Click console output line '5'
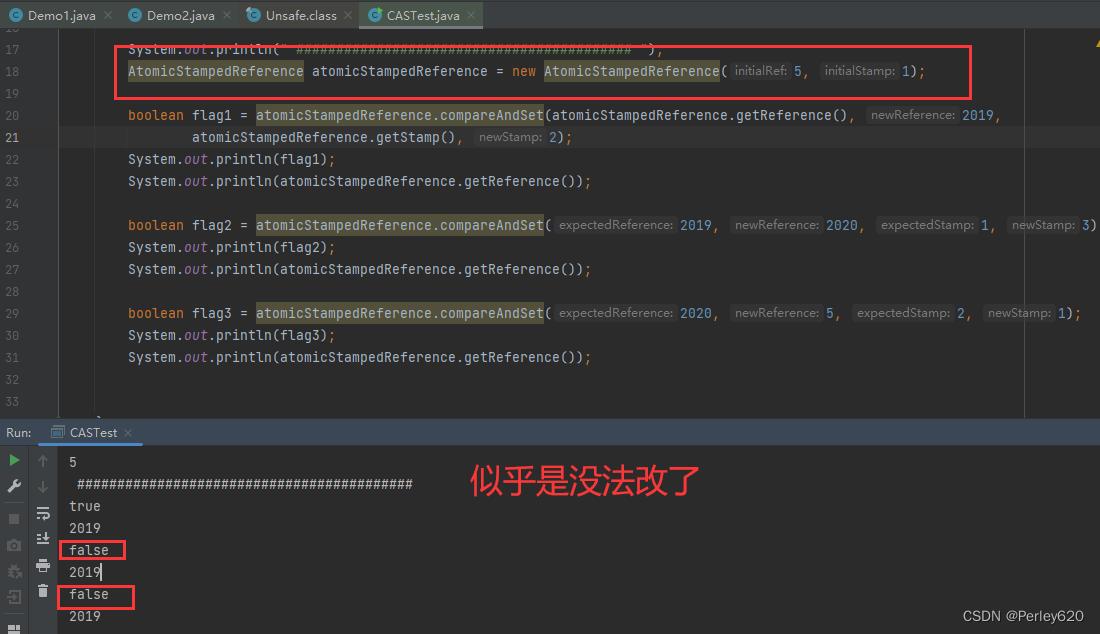 [73, 462]
